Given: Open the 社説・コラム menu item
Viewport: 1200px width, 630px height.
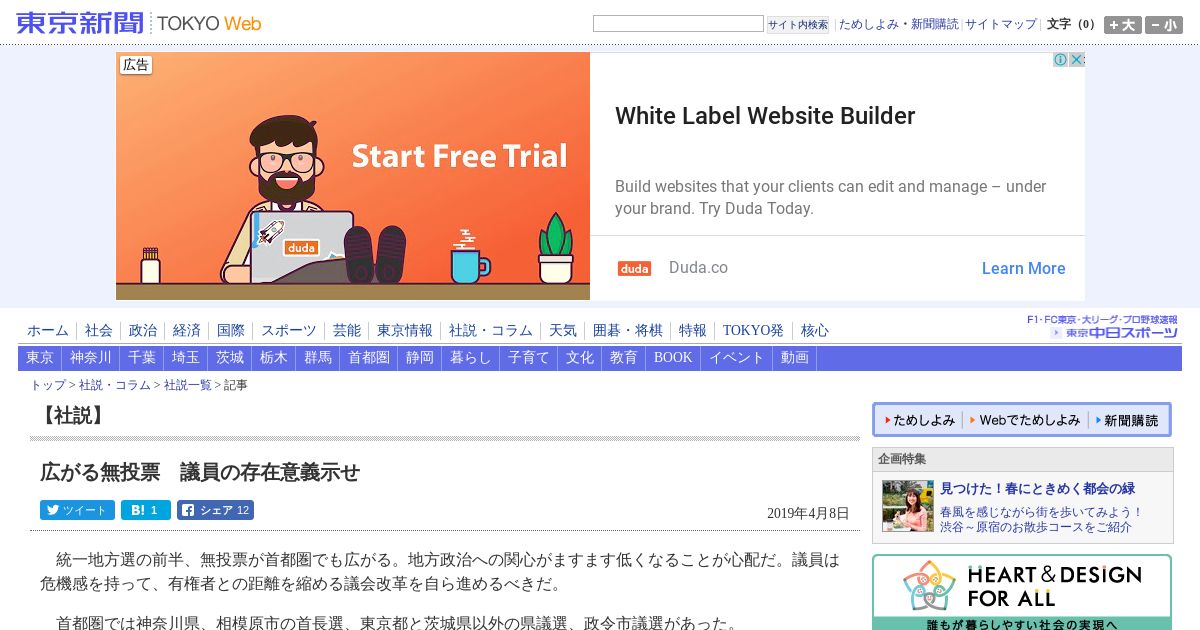Looking at the screenshot, I should click(x=491, y=330).
